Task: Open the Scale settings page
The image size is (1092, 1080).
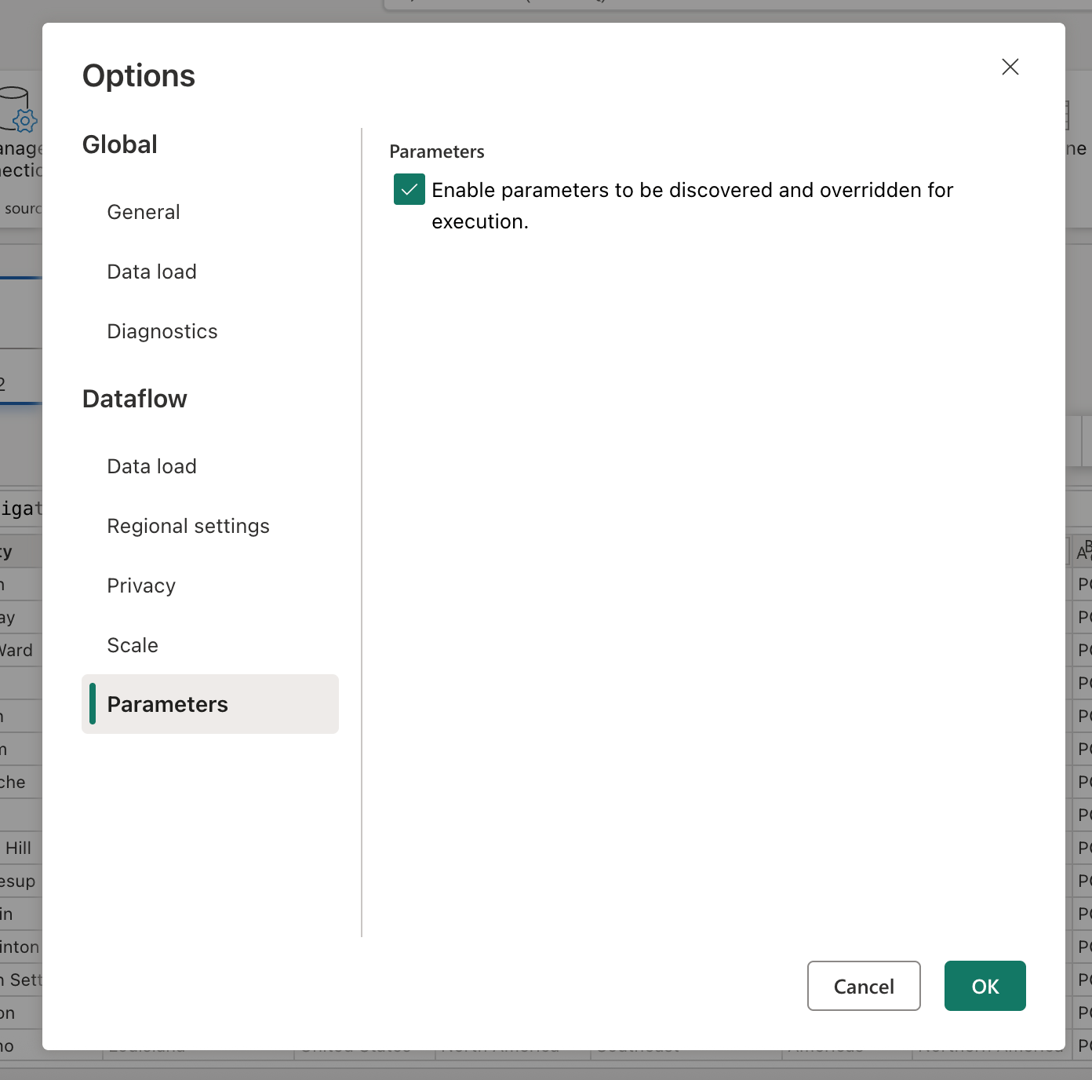Action: [130, 645]
